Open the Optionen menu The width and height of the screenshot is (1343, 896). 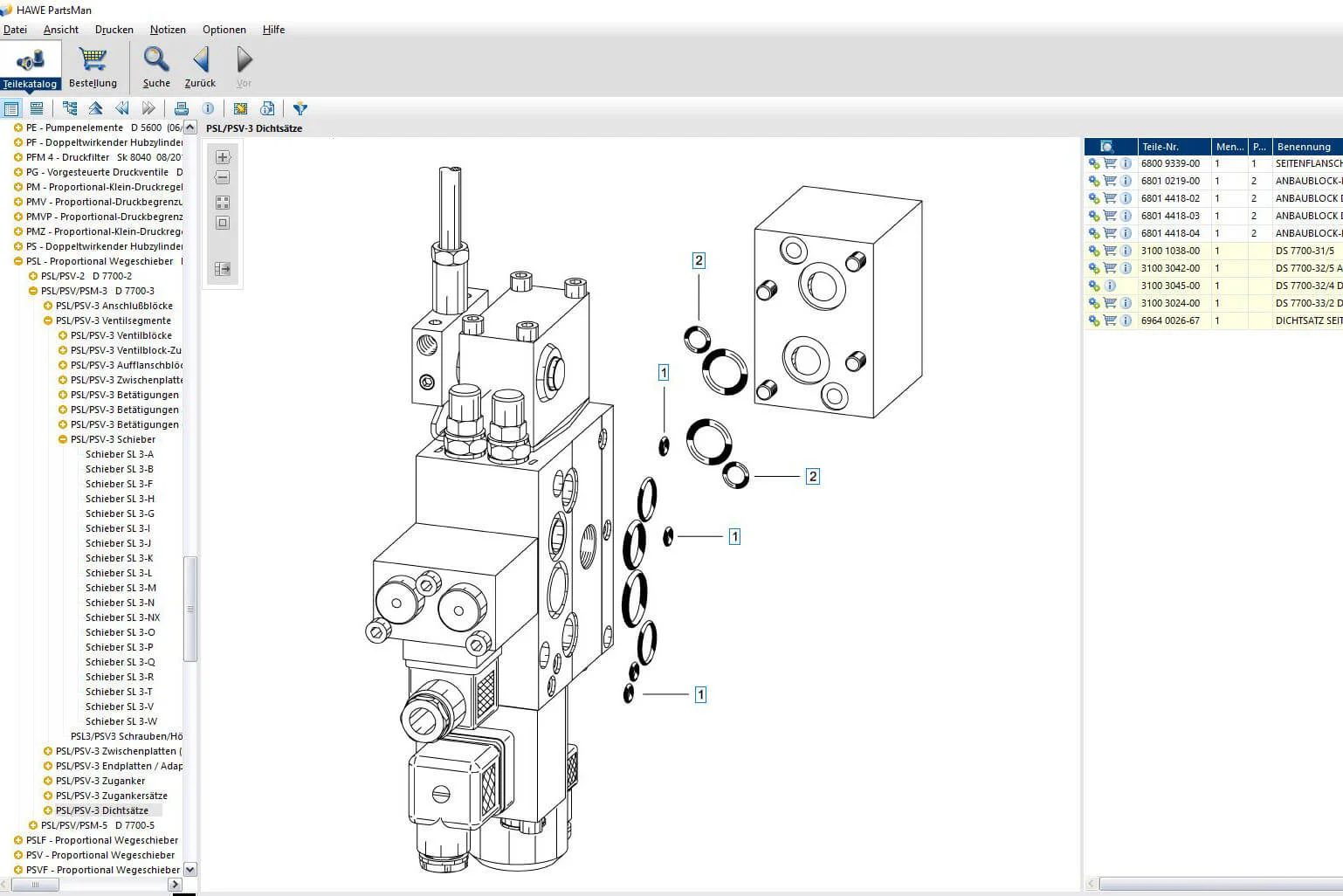click(224, 30)
